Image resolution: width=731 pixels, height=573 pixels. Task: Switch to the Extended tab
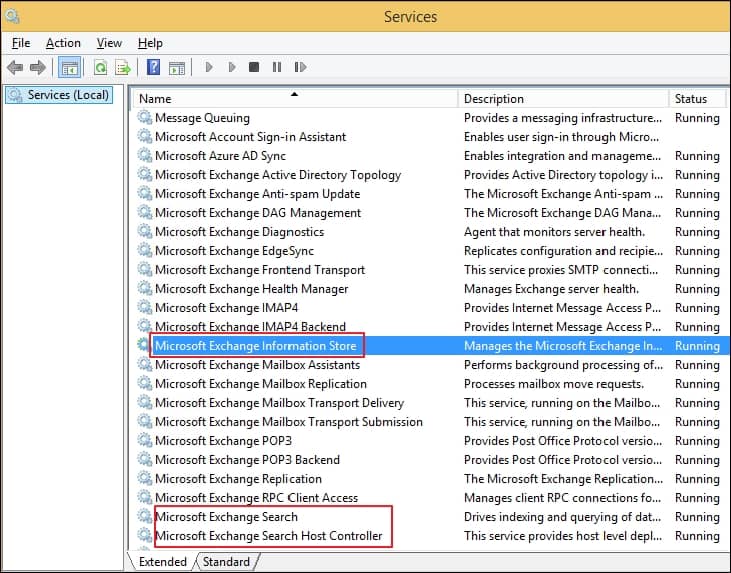(x=162, y=561)
